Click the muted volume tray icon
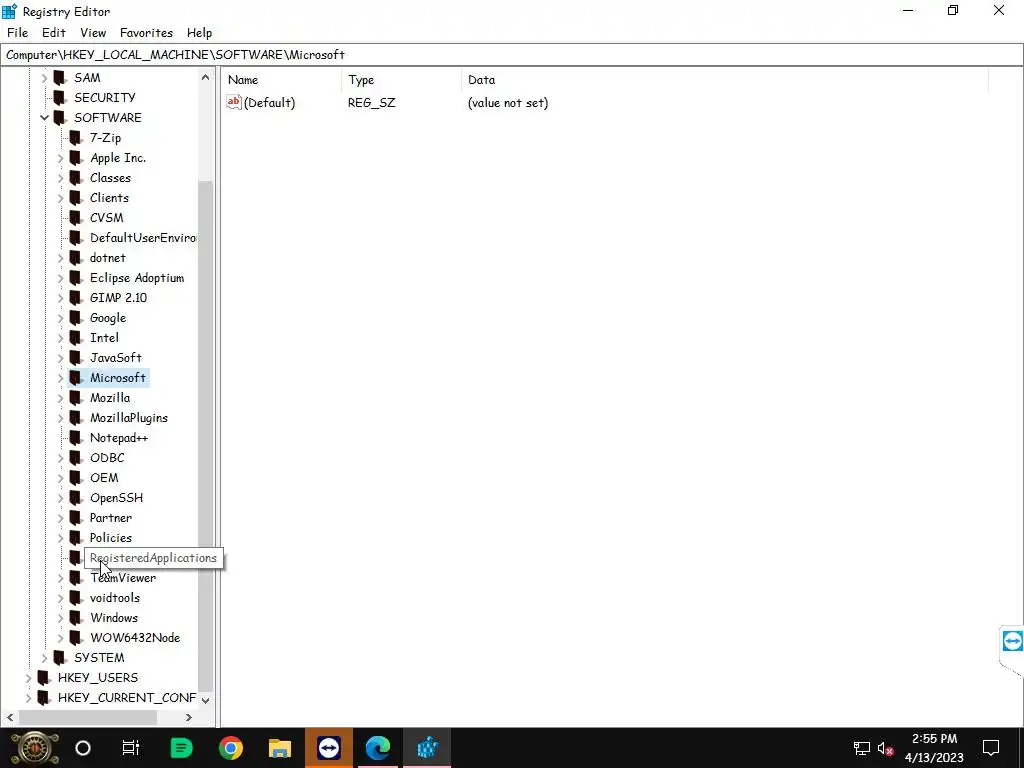 885,748
